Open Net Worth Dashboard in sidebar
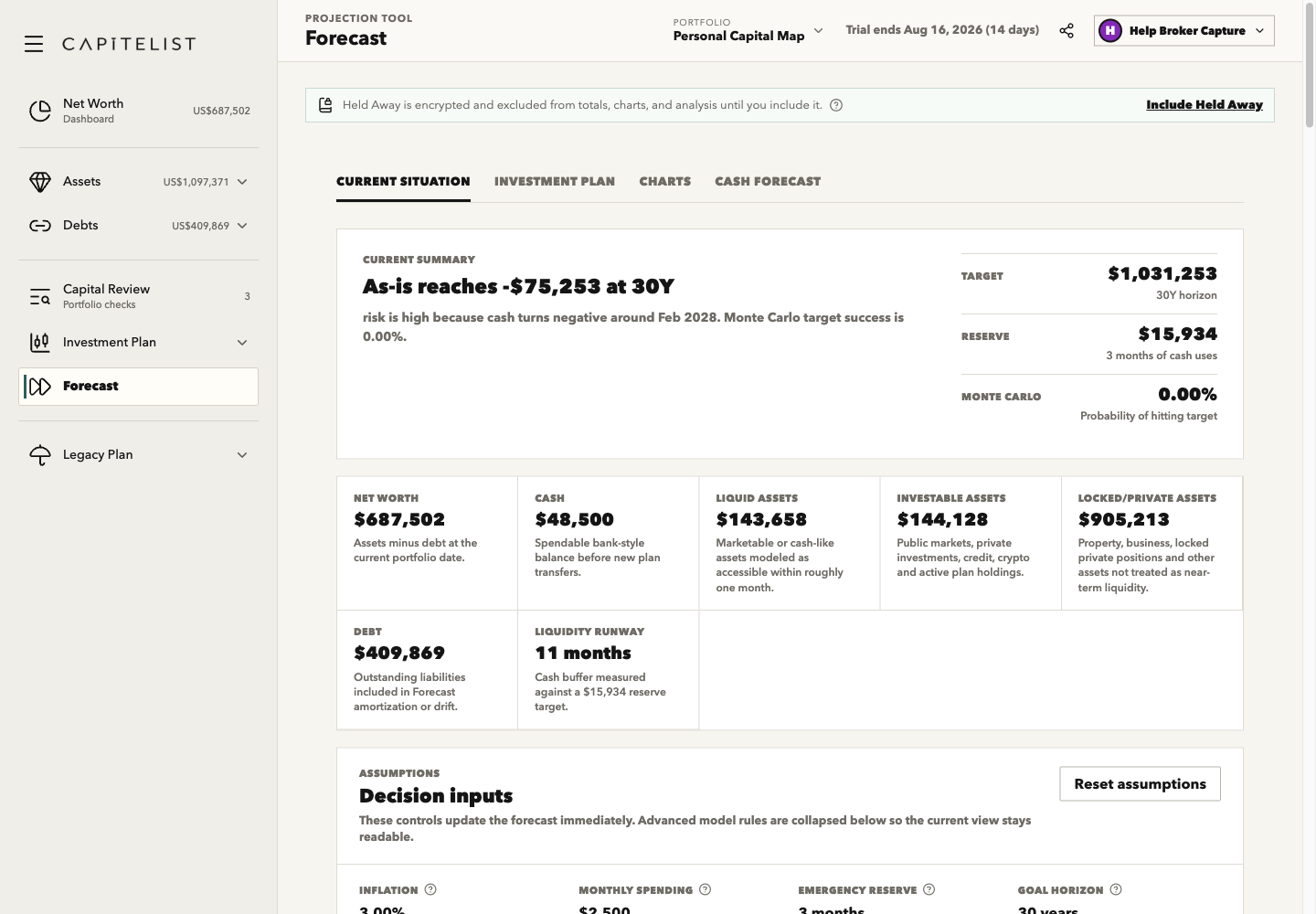 click(138, 111)
